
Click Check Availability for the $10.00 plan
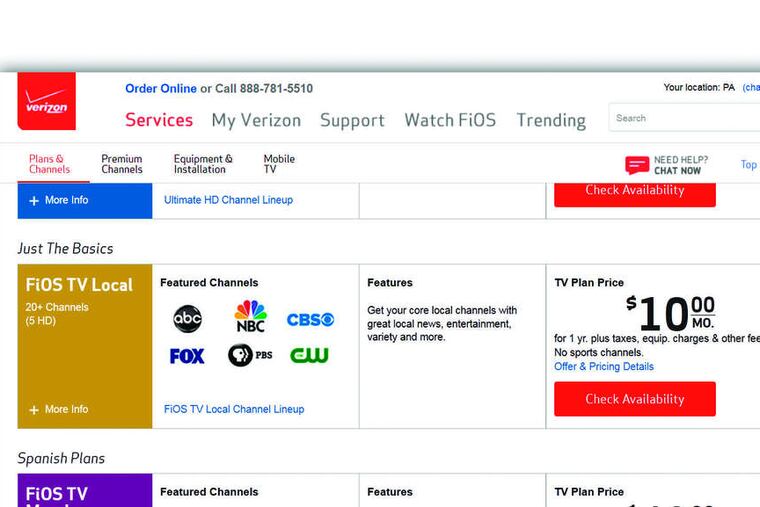click(x=635, y=399)
